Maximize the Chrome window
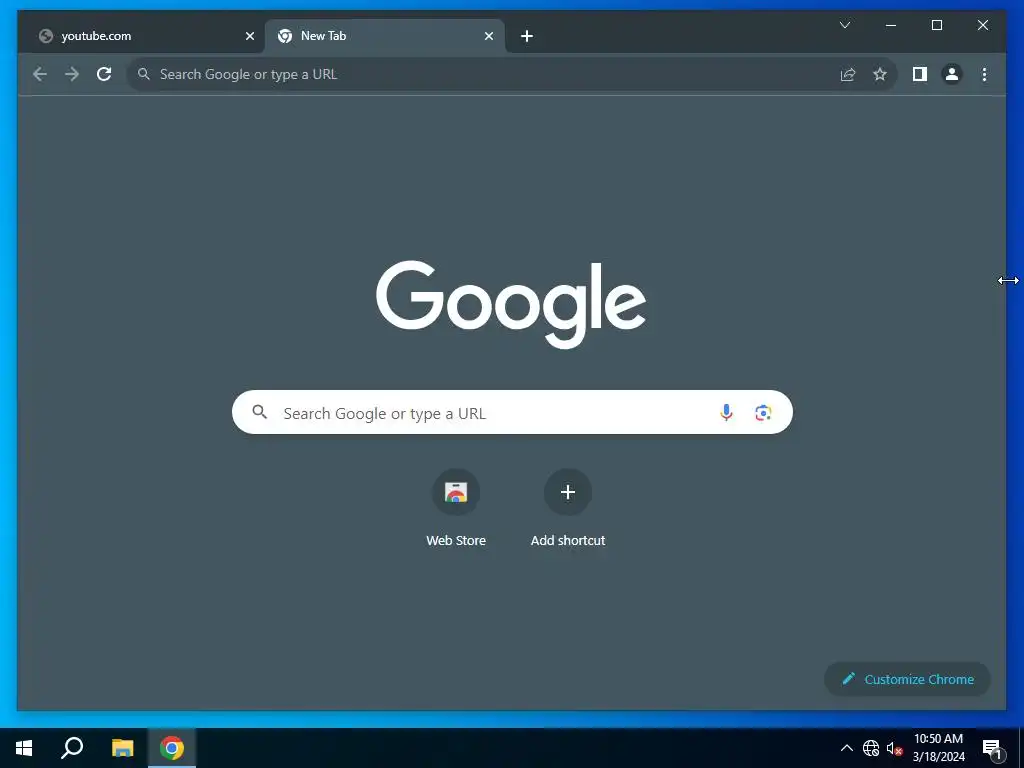The image size is (1024, 768). click(936, 25)
